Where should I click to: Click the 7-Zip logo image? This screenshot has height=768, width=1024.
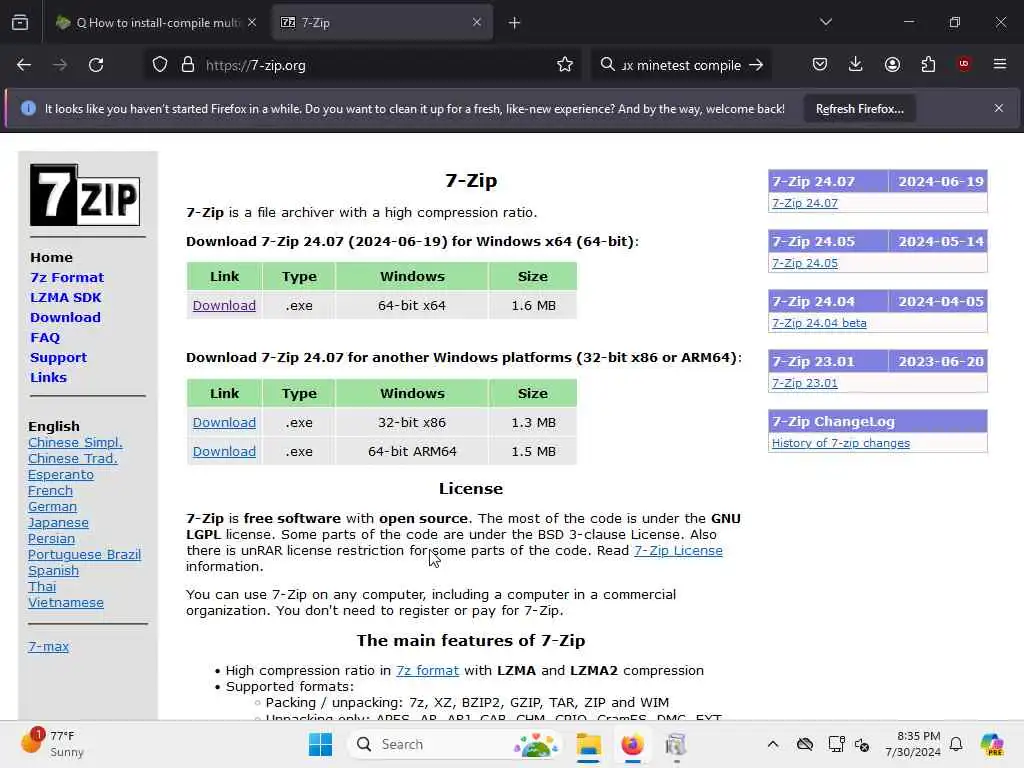(85, 195)
